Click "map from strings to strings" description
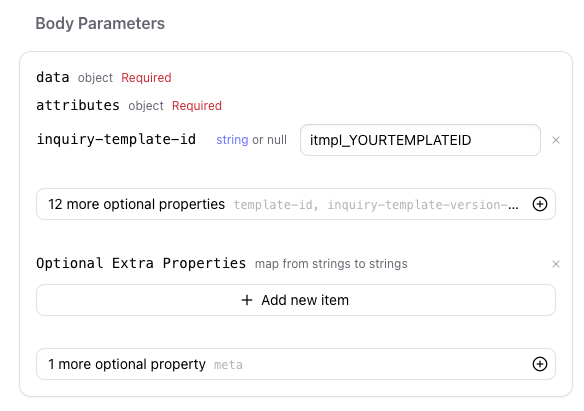The height and width of the screenshot is (411, 584). point(331,264)
